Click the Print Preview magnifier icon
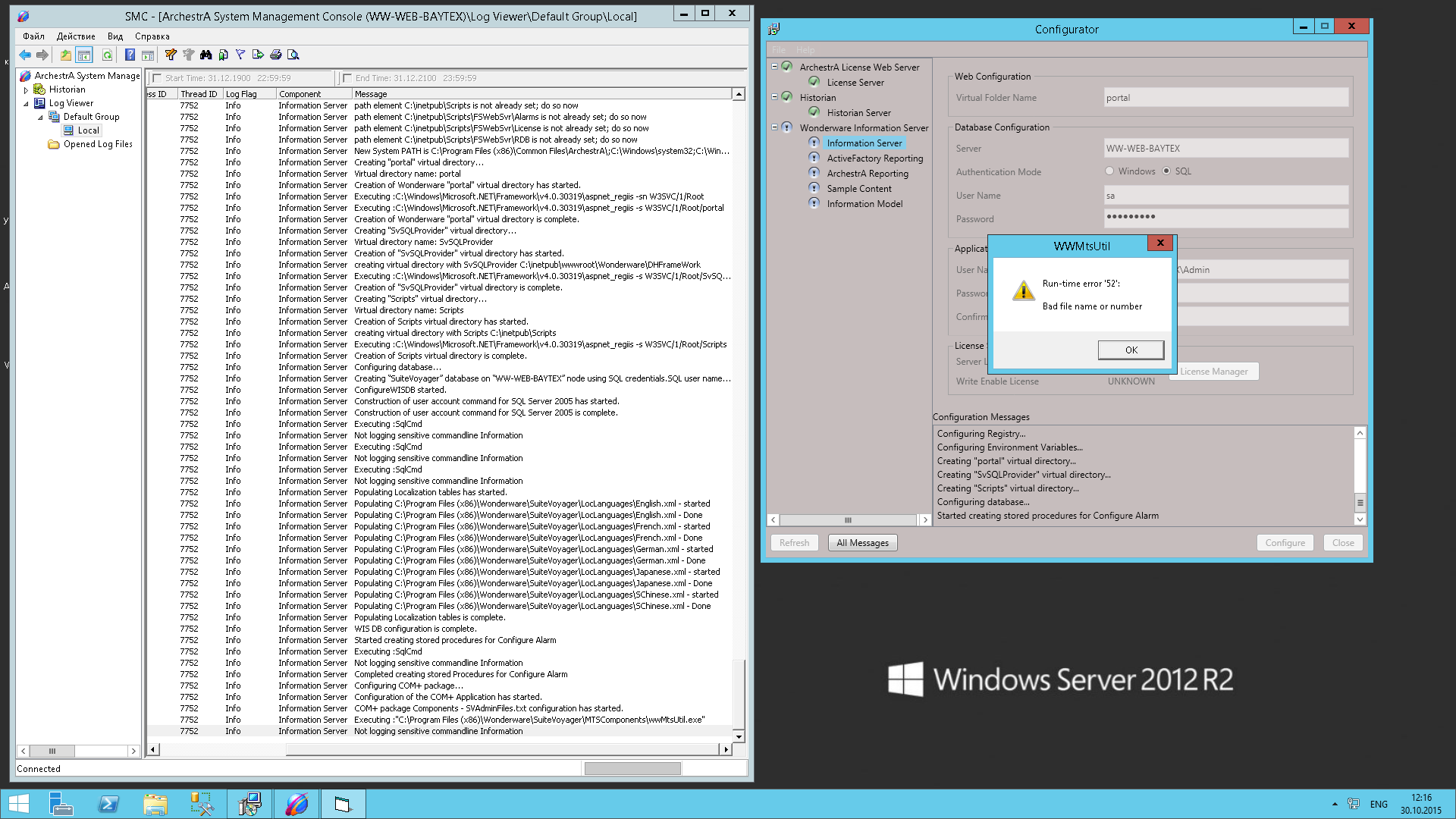Screen dimensions: 1456x819 293,55
